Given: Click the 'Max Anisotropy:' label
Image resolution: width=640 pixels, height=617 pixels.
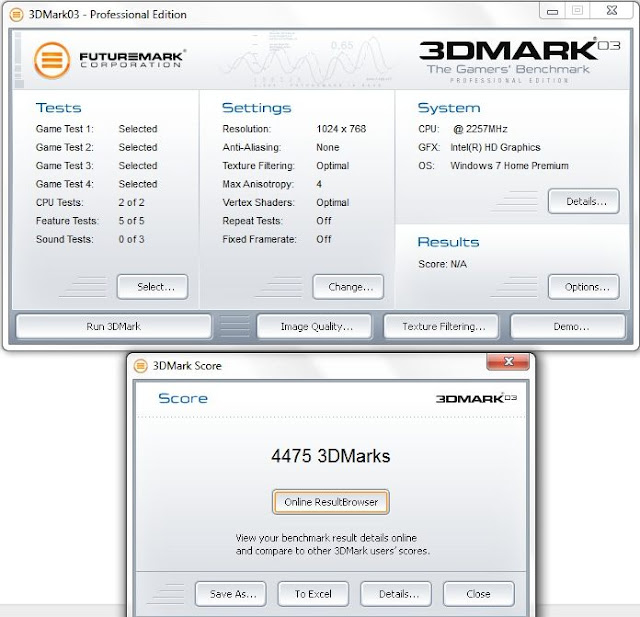Looking at the screenshot, I should tap(258, 184).
